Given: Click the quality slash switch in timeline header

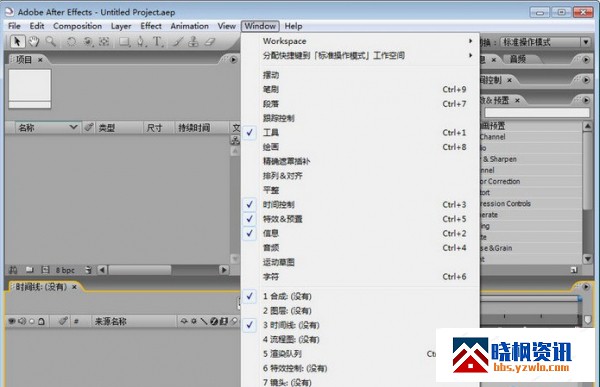Looking at the screenshot, I should click(x=204, y=321).
